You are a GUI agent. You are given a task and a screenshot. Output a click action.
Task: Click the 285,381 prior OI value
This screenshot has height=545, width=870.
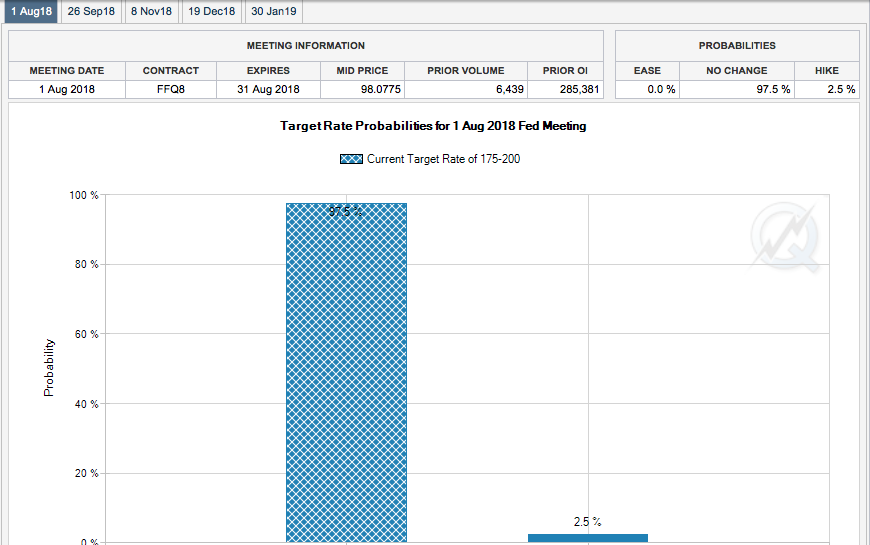tap(565, 89)
